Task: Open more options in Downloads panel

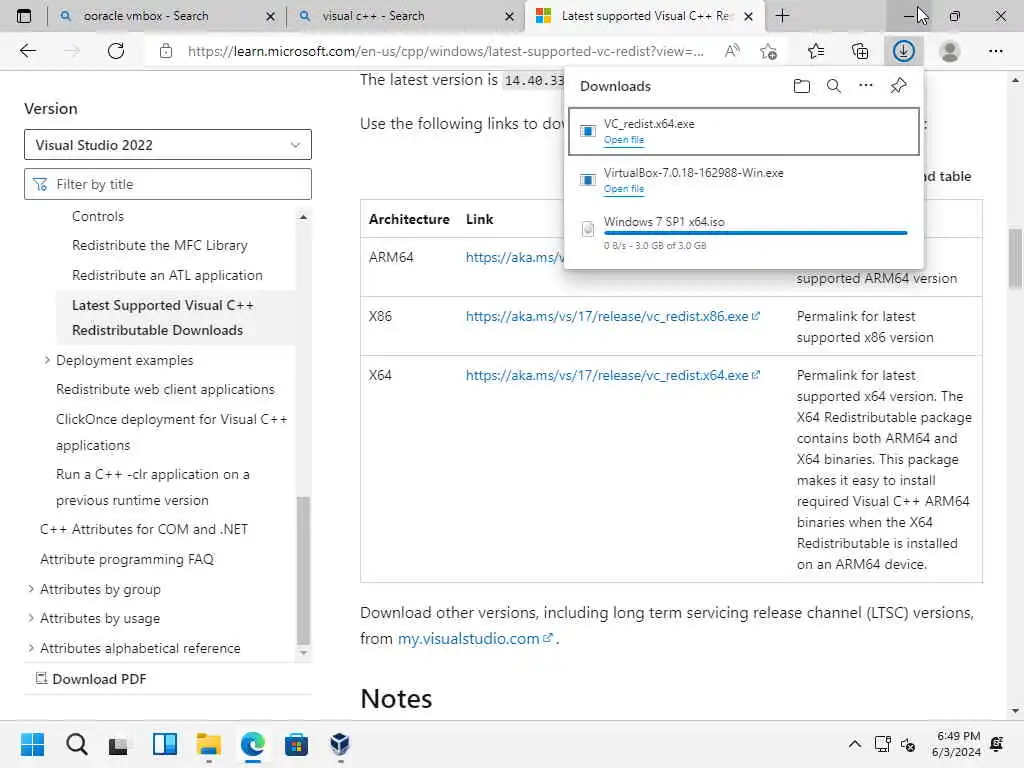Action: pyautogui.click(x=866, y=85)
